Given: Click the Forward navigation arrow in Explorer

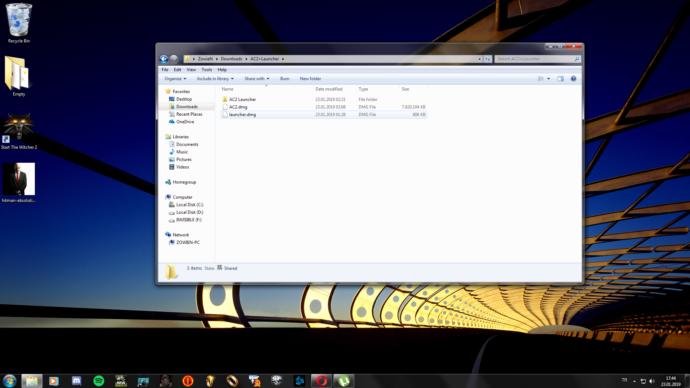Looking at the screenshot, I should [x=174, y=59].
